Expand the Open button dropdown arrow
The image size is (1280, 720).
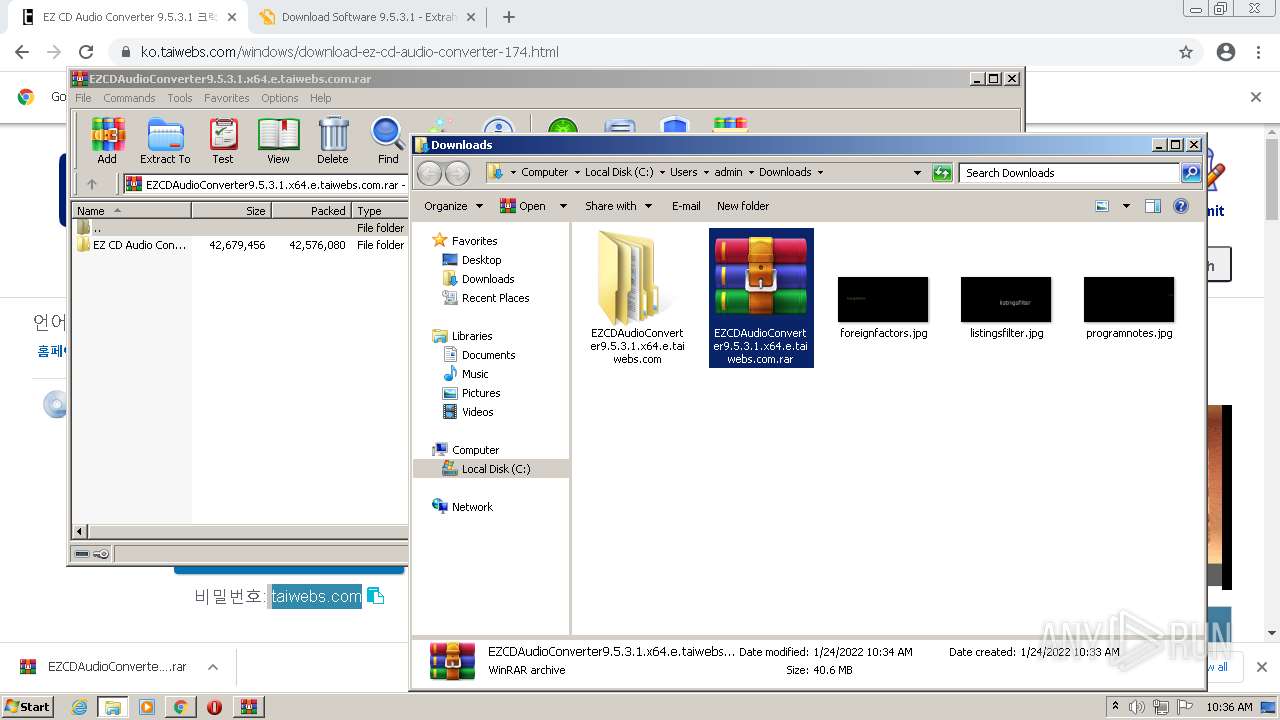(x=563, y=206)
